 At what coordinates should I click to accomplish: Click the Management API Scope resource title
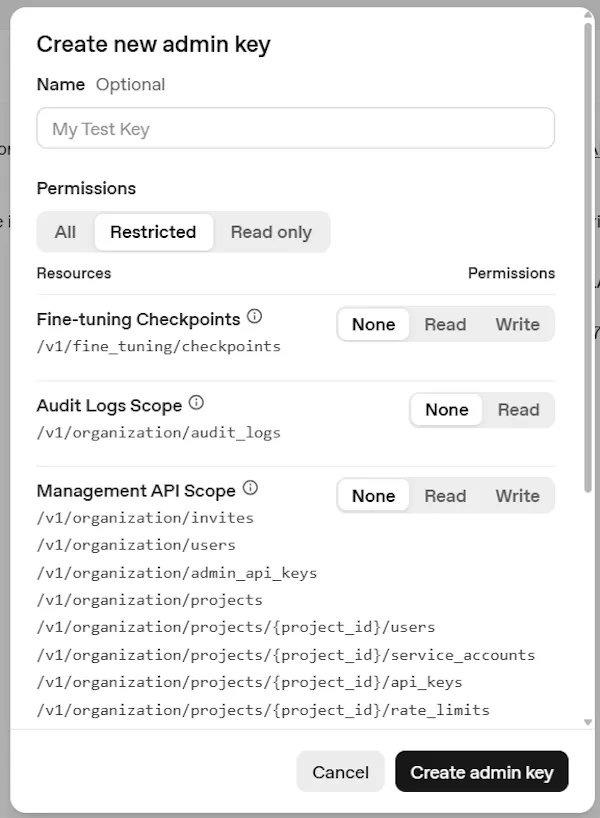coord(136,491)
